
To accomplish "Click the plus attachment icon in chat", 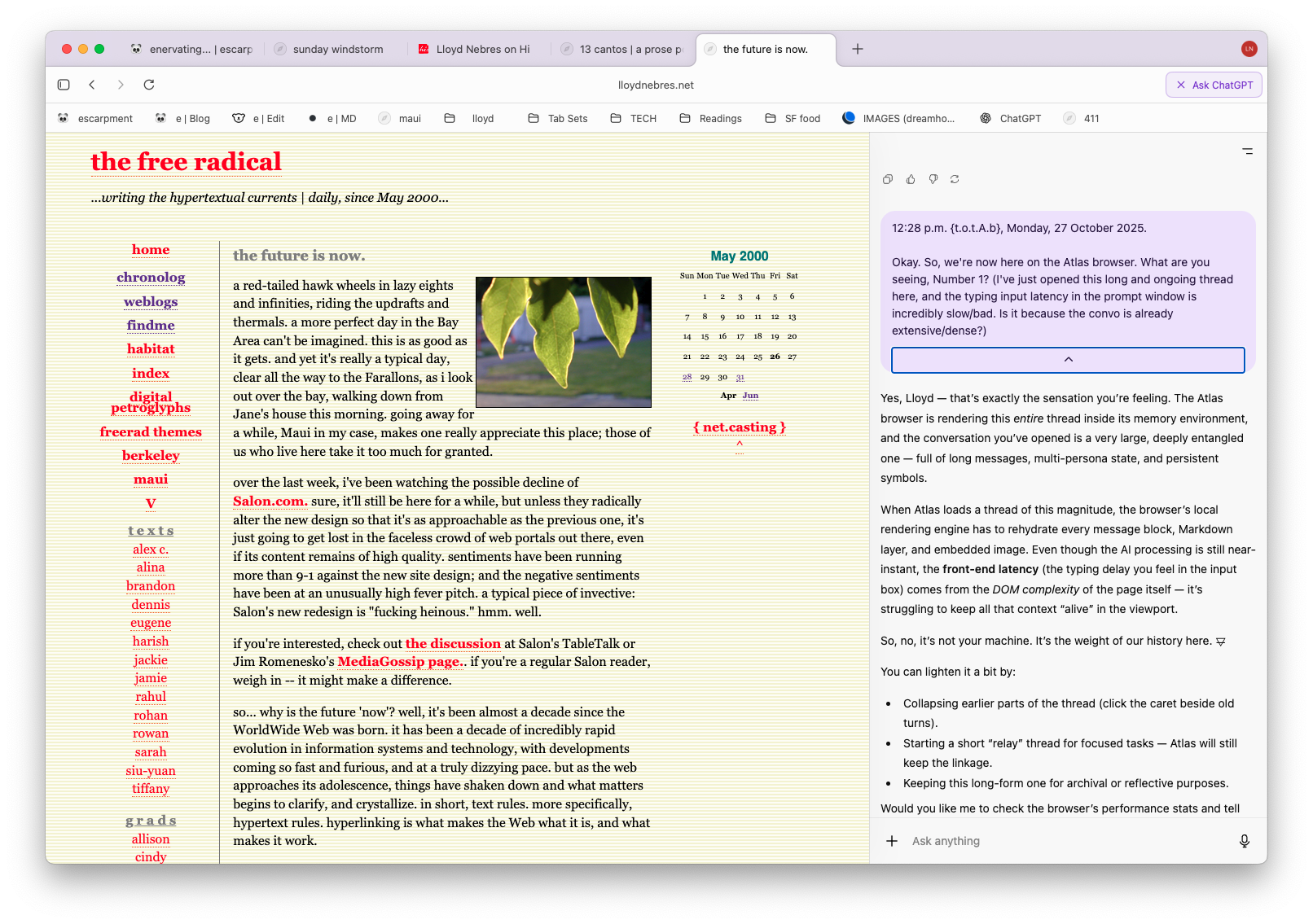I will [x=892, y=841].
